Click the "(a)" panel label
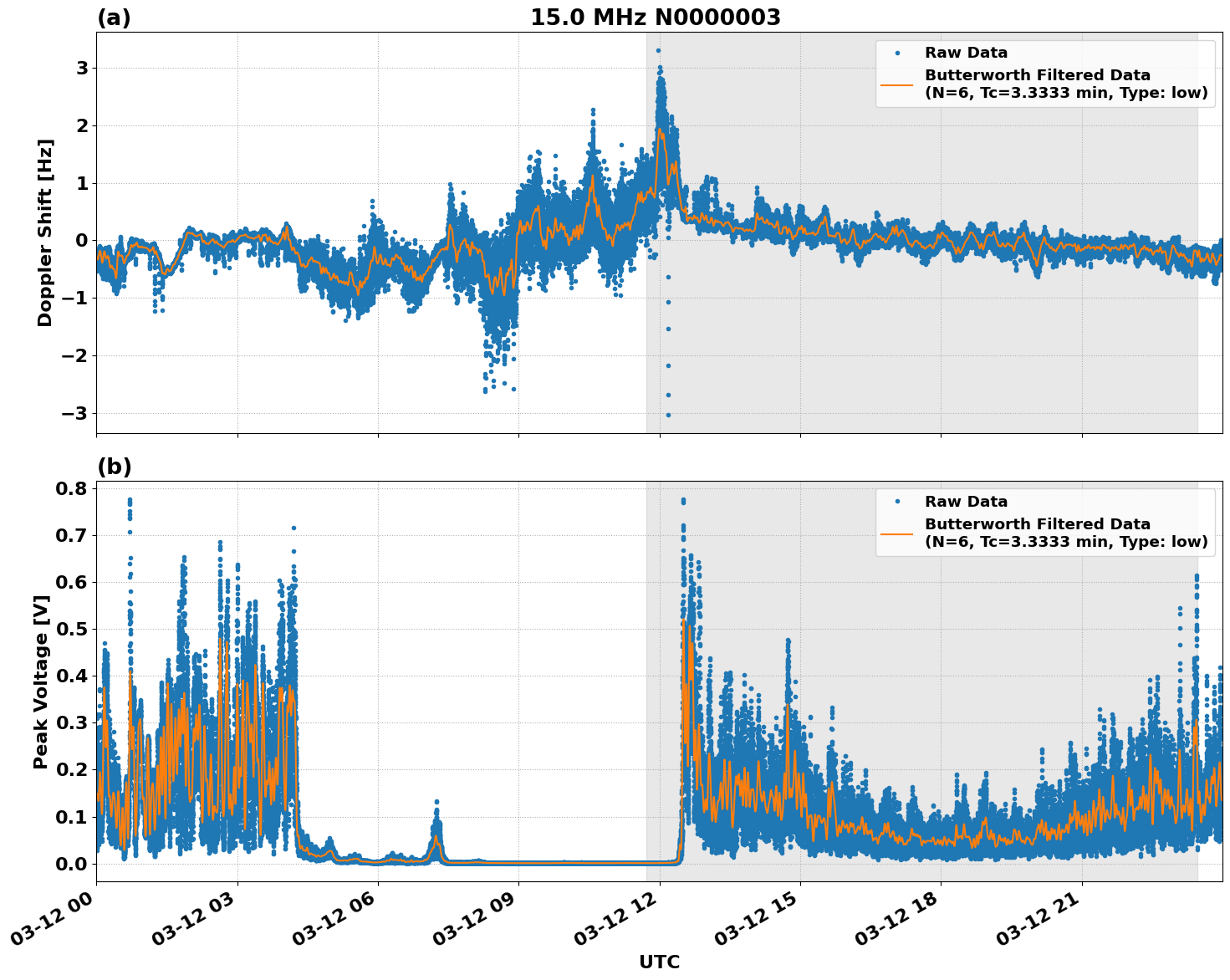The image size is (1230, 980). pos(114,18)
